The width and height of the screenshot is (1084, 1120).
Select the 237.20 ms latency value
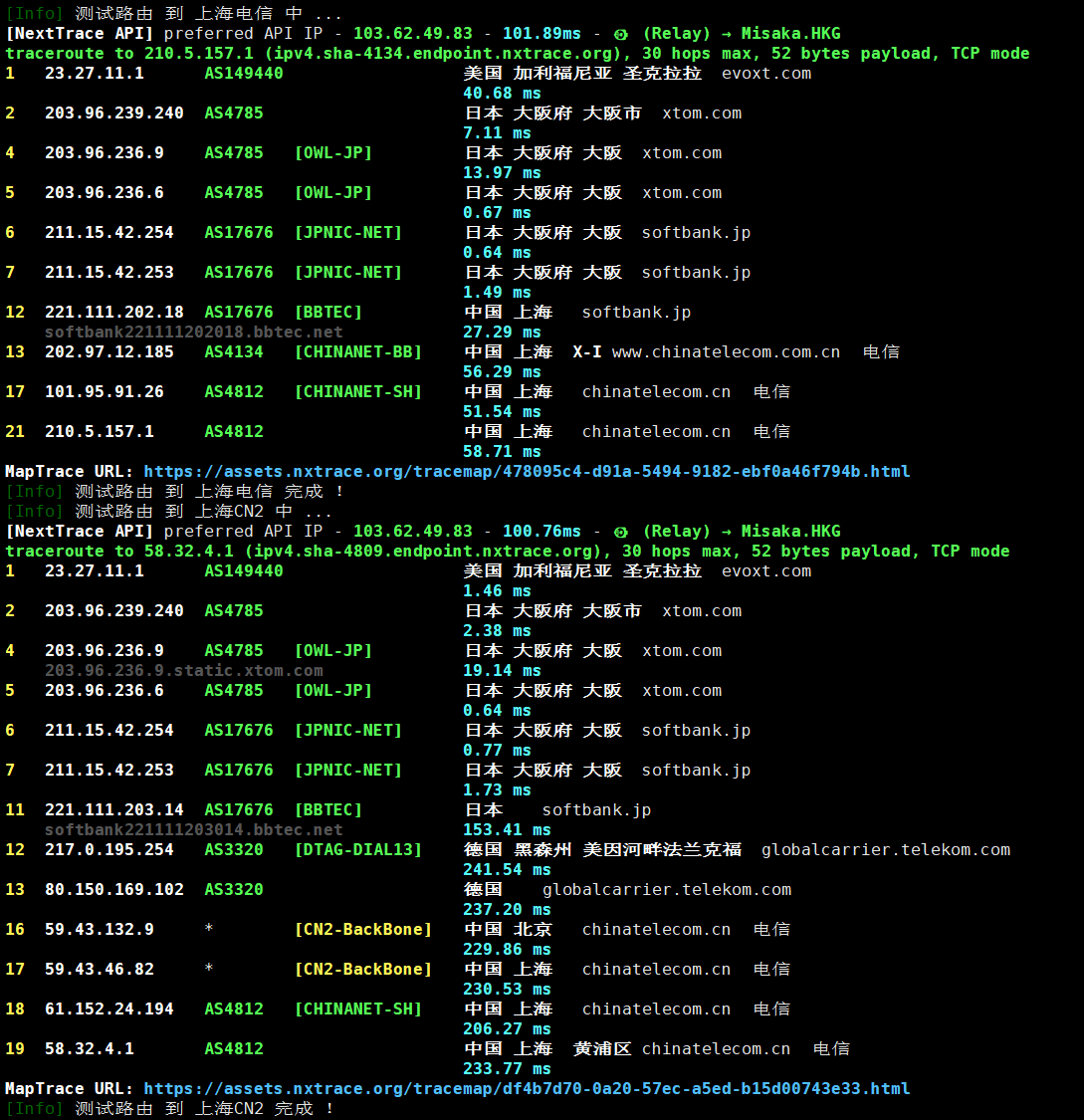coord(507,910)
